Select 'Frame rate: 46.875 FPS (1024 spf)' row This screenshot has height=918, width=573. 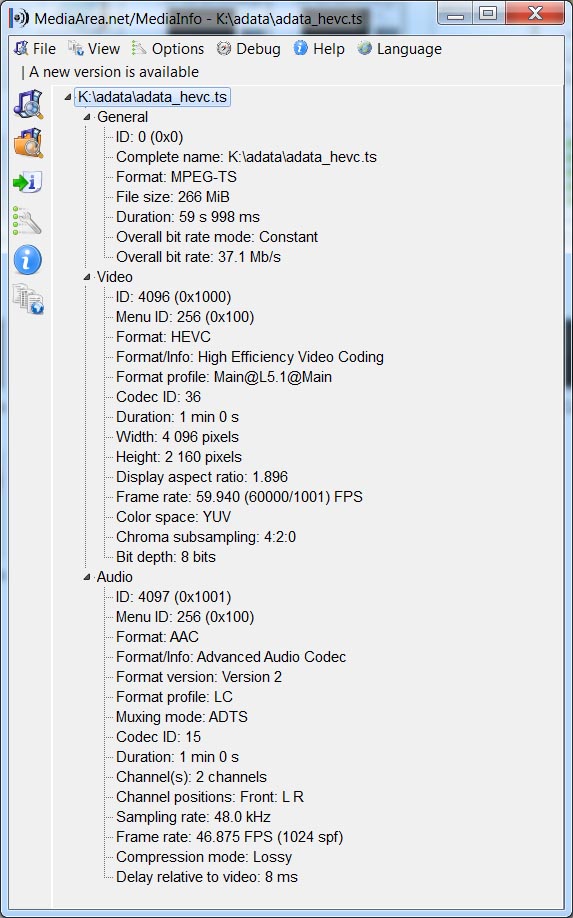pos(229,837)
